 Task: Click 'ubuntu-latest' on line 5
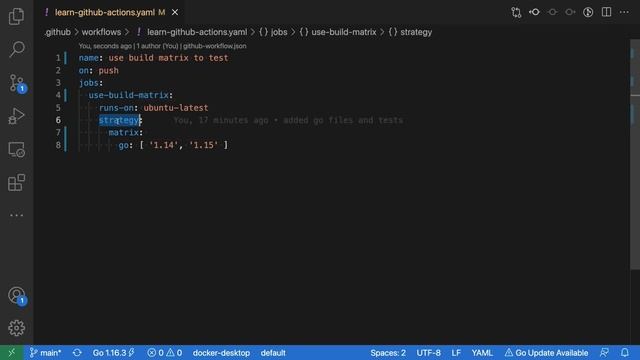[x=176, y=108]
